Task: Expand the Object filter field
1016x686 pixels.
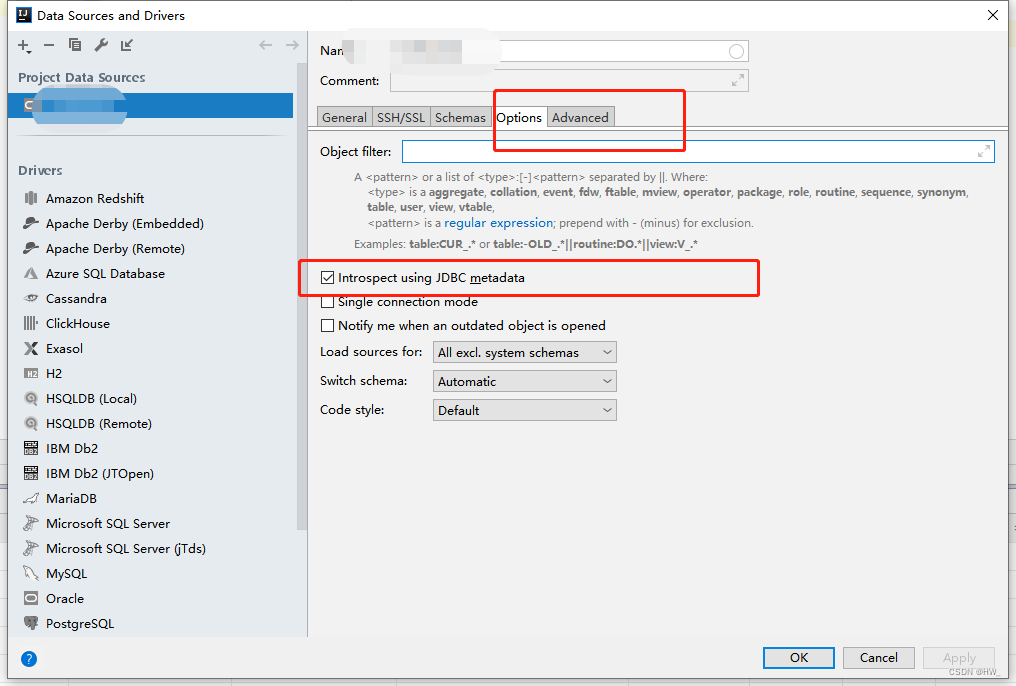Action: (x=984, y=152)
